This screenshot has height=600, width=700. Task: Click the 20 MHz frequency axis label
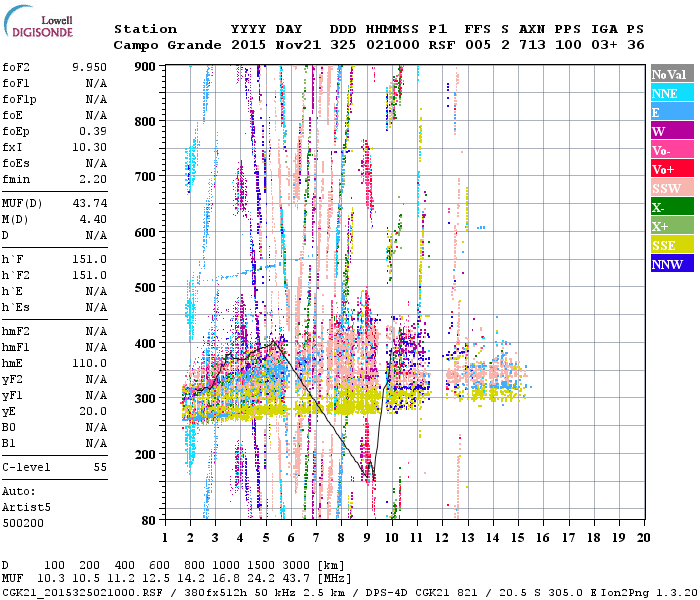pos(643,538)
